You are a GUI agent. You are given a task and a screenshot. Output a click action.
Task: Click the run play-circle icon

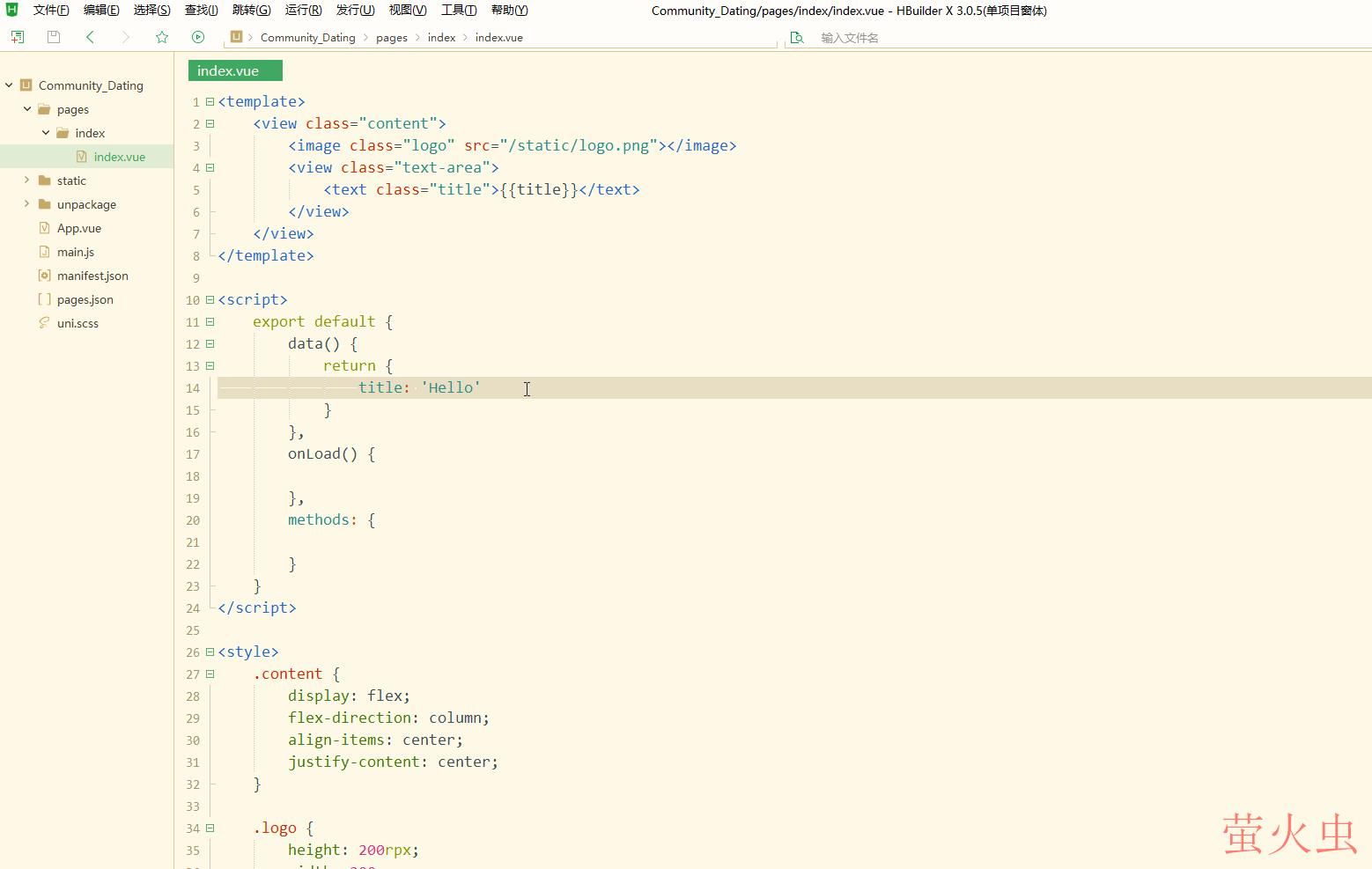pyautogui.click(x=198, y=37)
